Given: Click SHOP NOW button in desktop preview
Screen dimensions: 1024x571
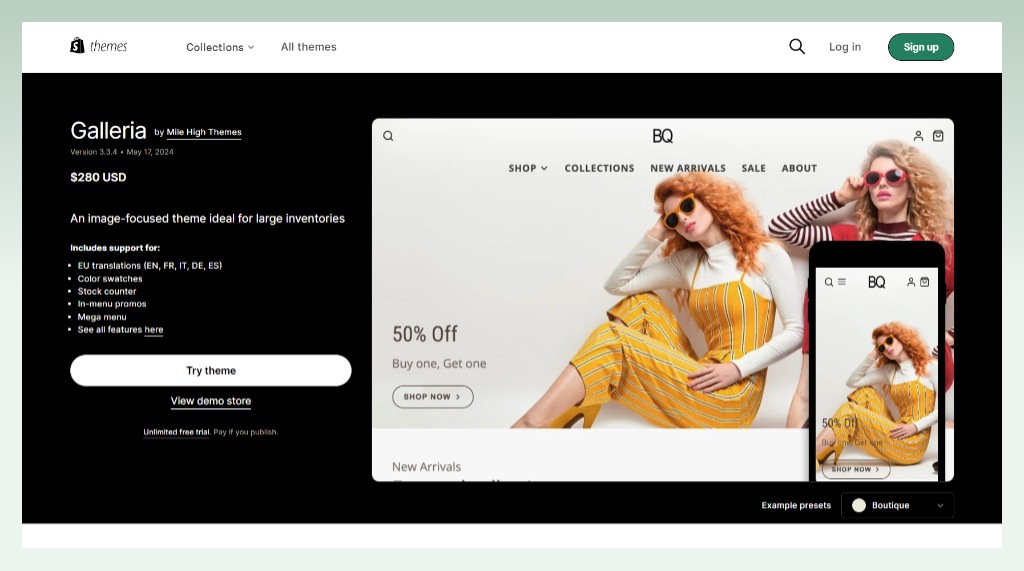Looking at the screenshot, I should (432, 397).
